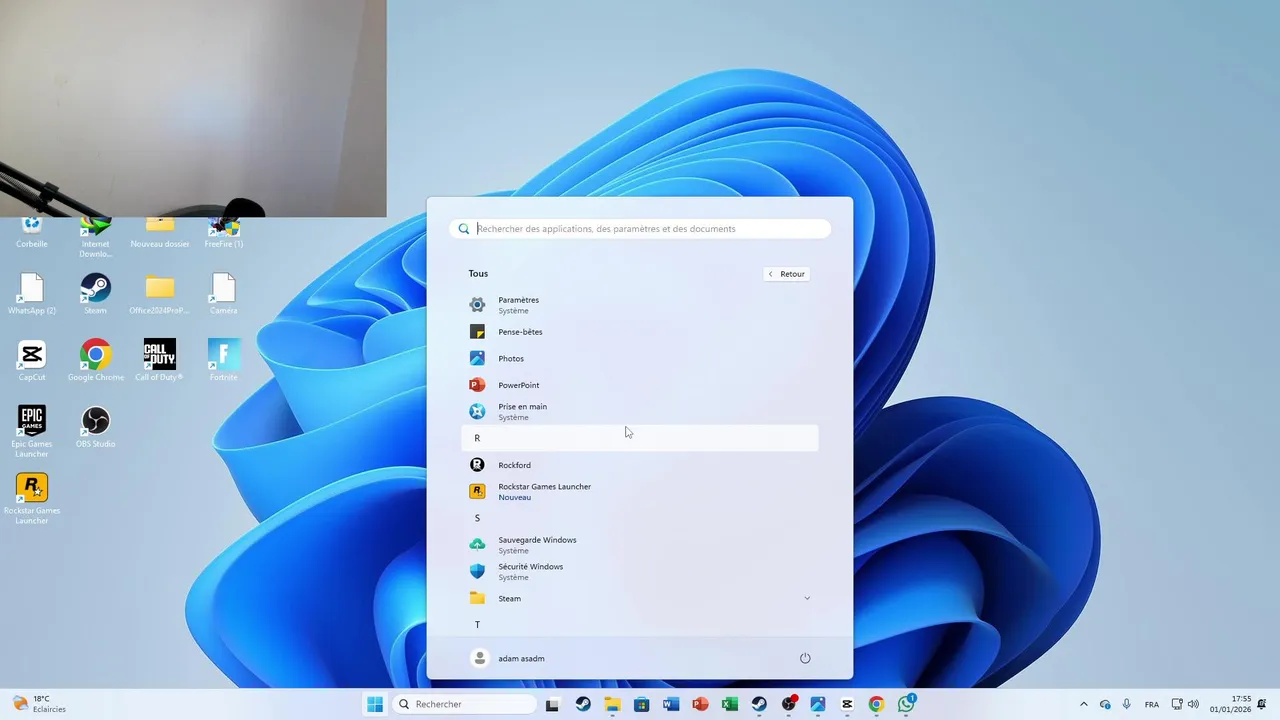Open the weather widget showing 18°C

(x=40, y=704)
